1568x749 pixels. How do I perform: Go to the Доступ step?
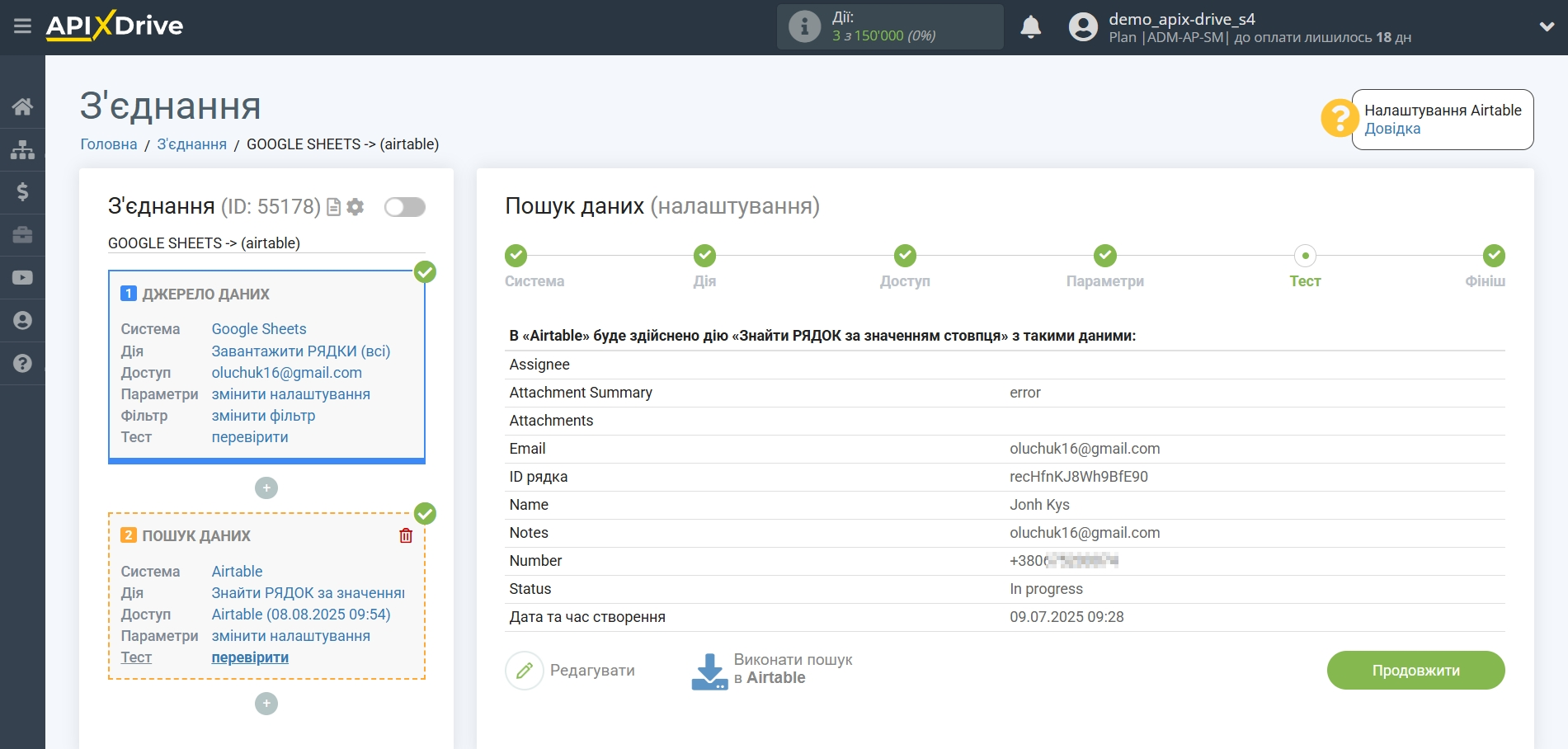905,256
